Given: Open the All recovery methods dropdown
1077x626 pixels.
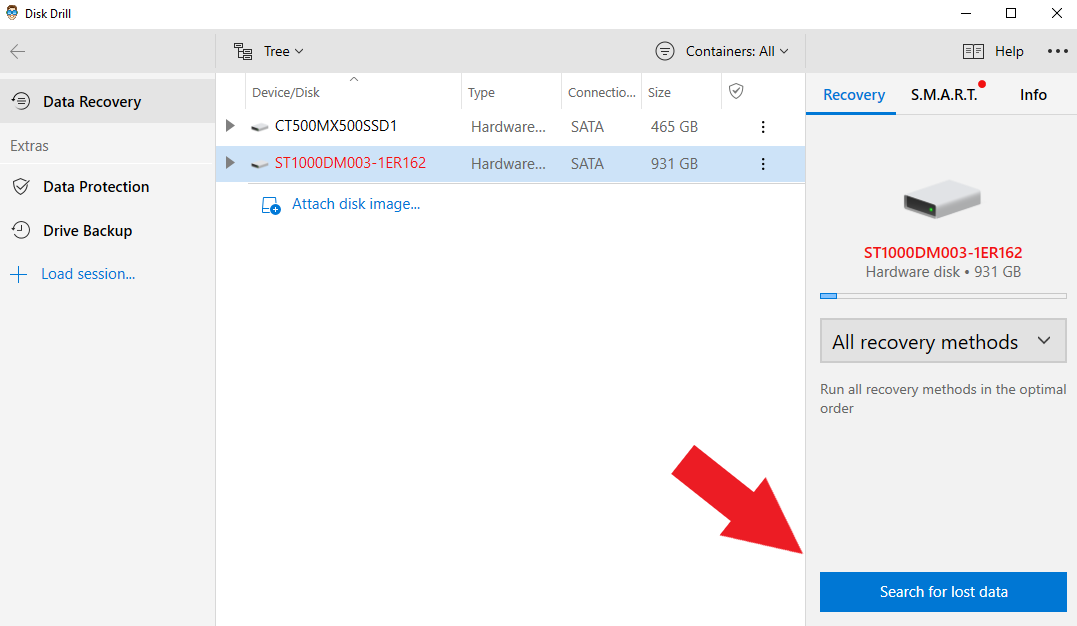Looking at the screenshot, I should tap(942, 341).
